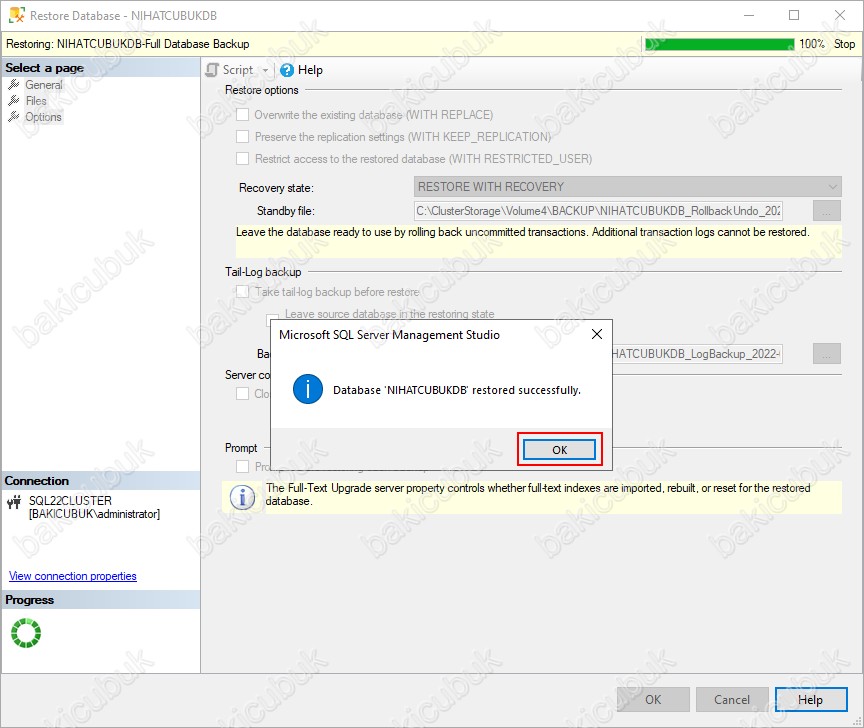Click 'Database NIHATCUBUKDB restored successfully' message
Viewport: 864px width, 728px height.
457,390
